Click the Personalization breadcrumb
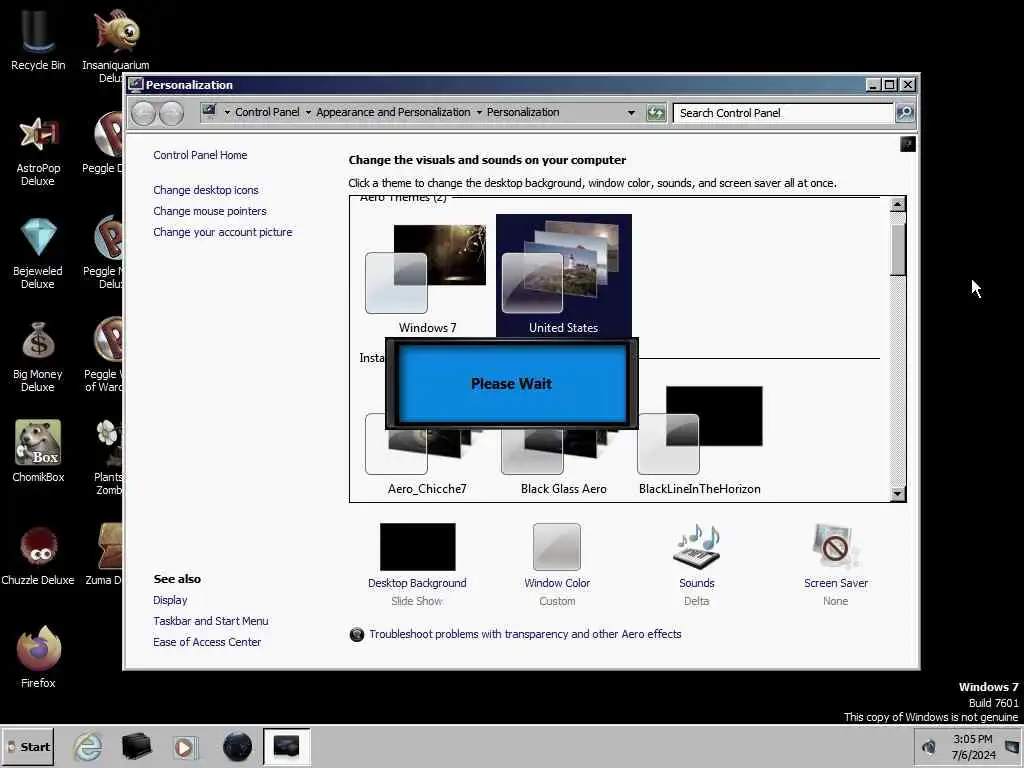Screen dimensions: 1024x768 click(523, 112)
